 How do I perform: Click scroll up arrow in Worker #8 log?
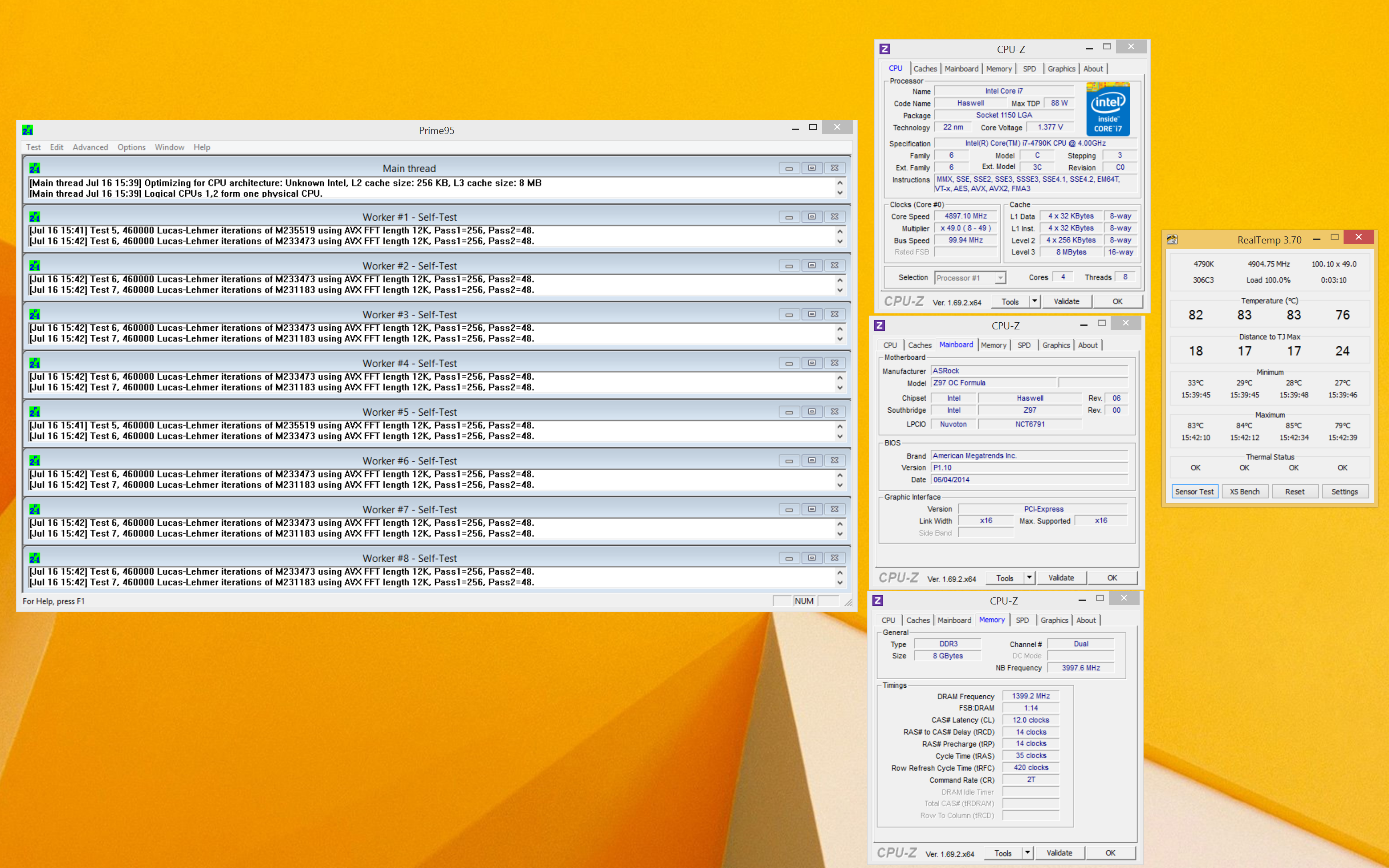839,572
